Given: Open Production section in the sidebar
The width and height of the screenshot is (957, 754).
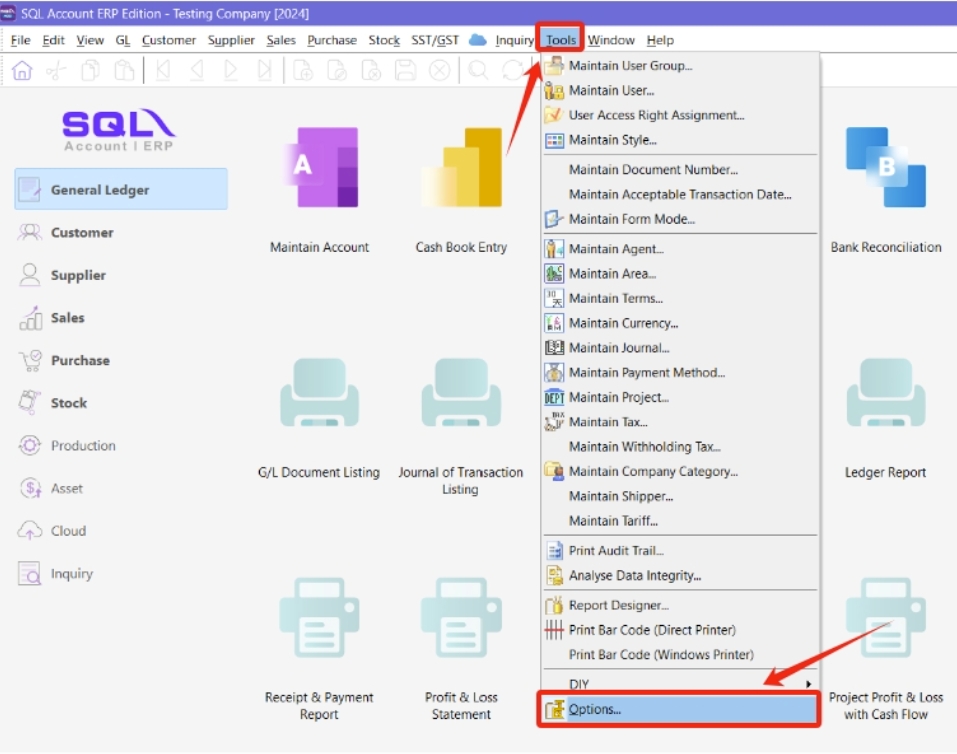Looking at the screenshot, I should (x=83, y=446).
